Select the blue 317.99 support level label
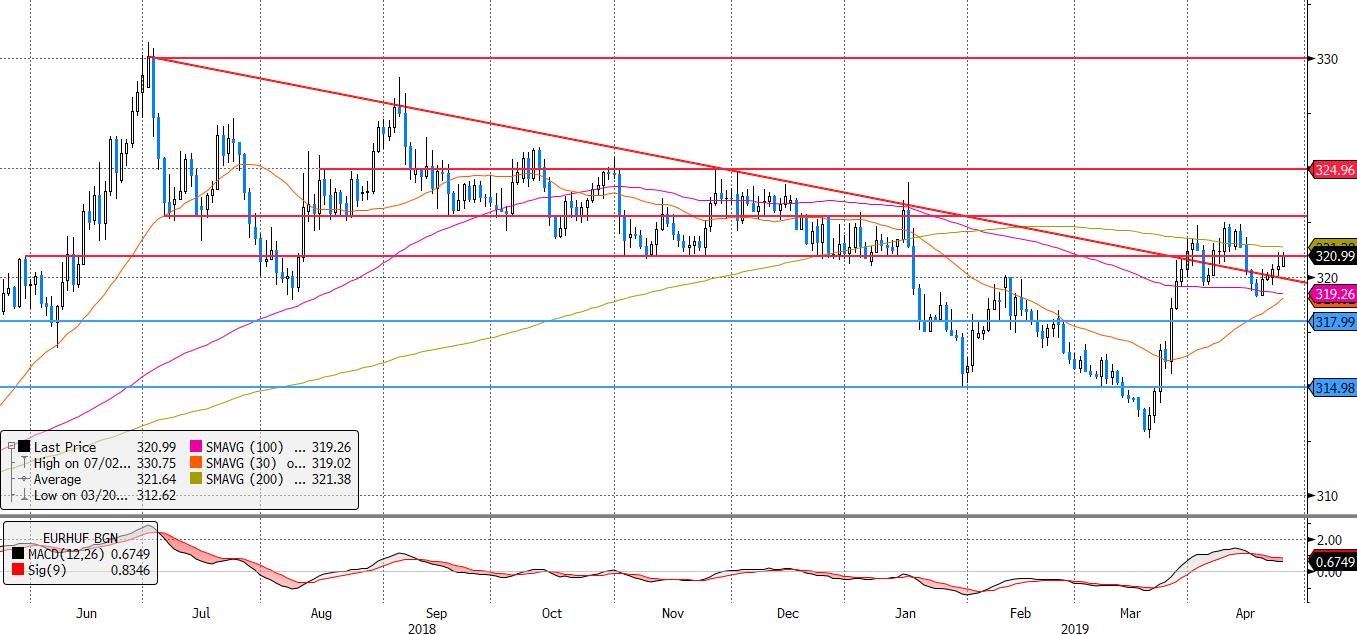 click(1332, 322)
